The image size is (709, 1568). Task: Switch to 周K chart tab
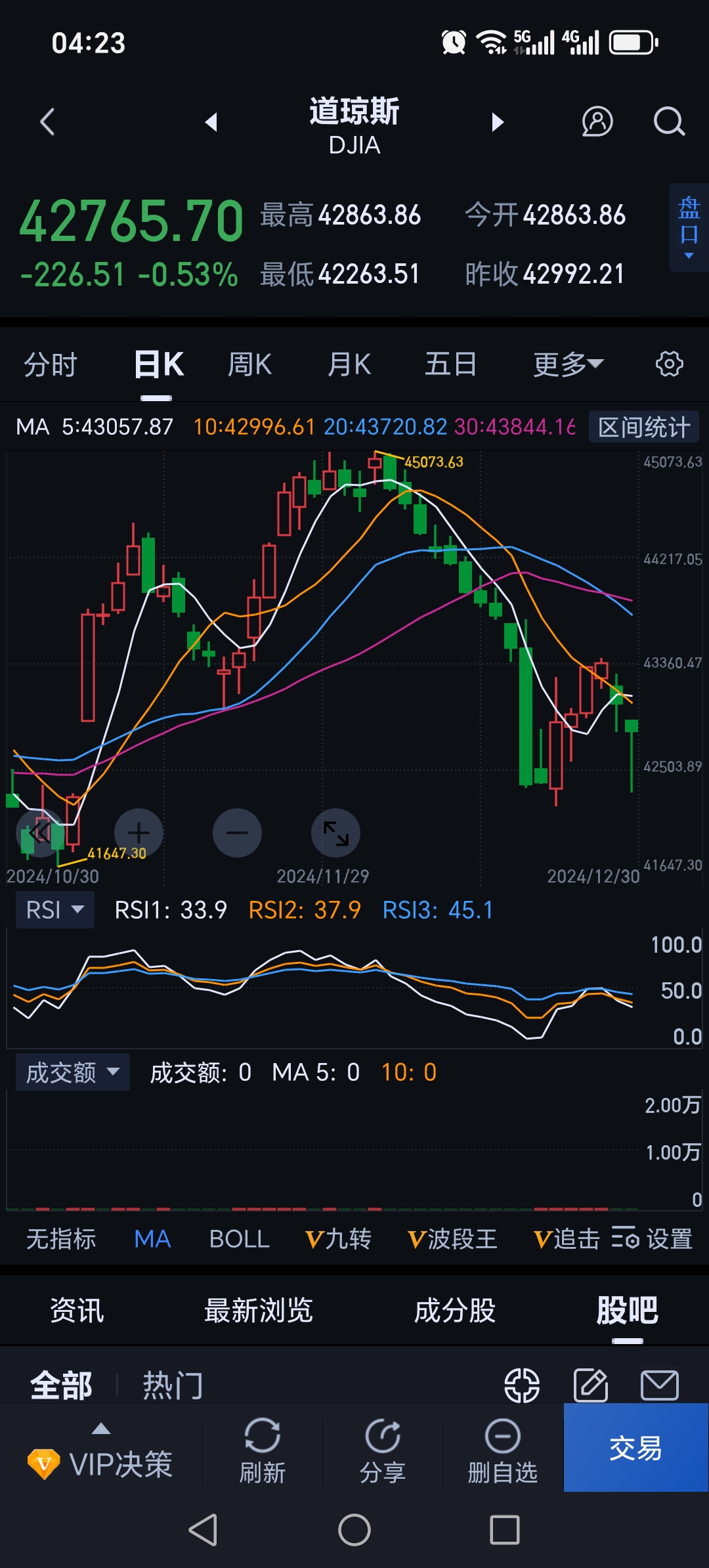click(x=249, y=364)
